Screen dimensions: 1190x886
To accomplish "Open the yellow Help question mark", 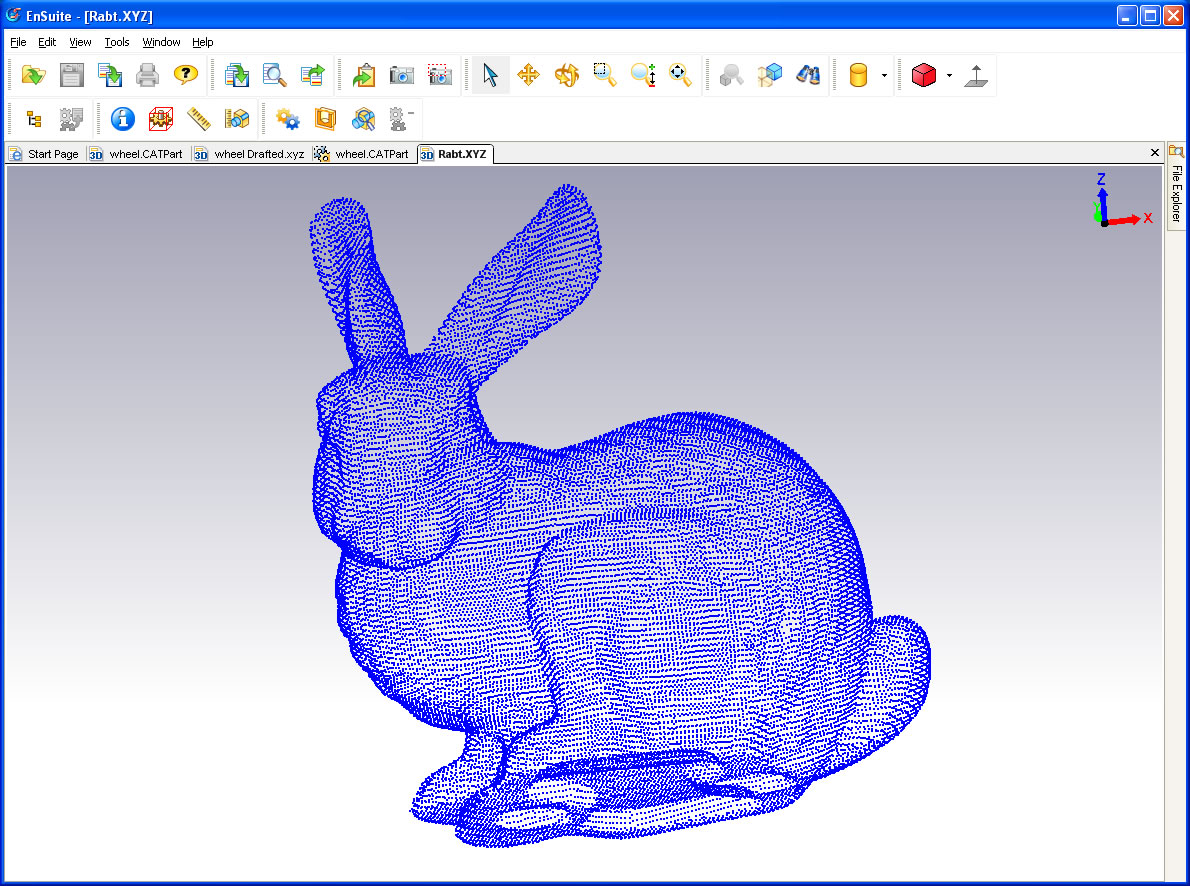I will point(185,75).
